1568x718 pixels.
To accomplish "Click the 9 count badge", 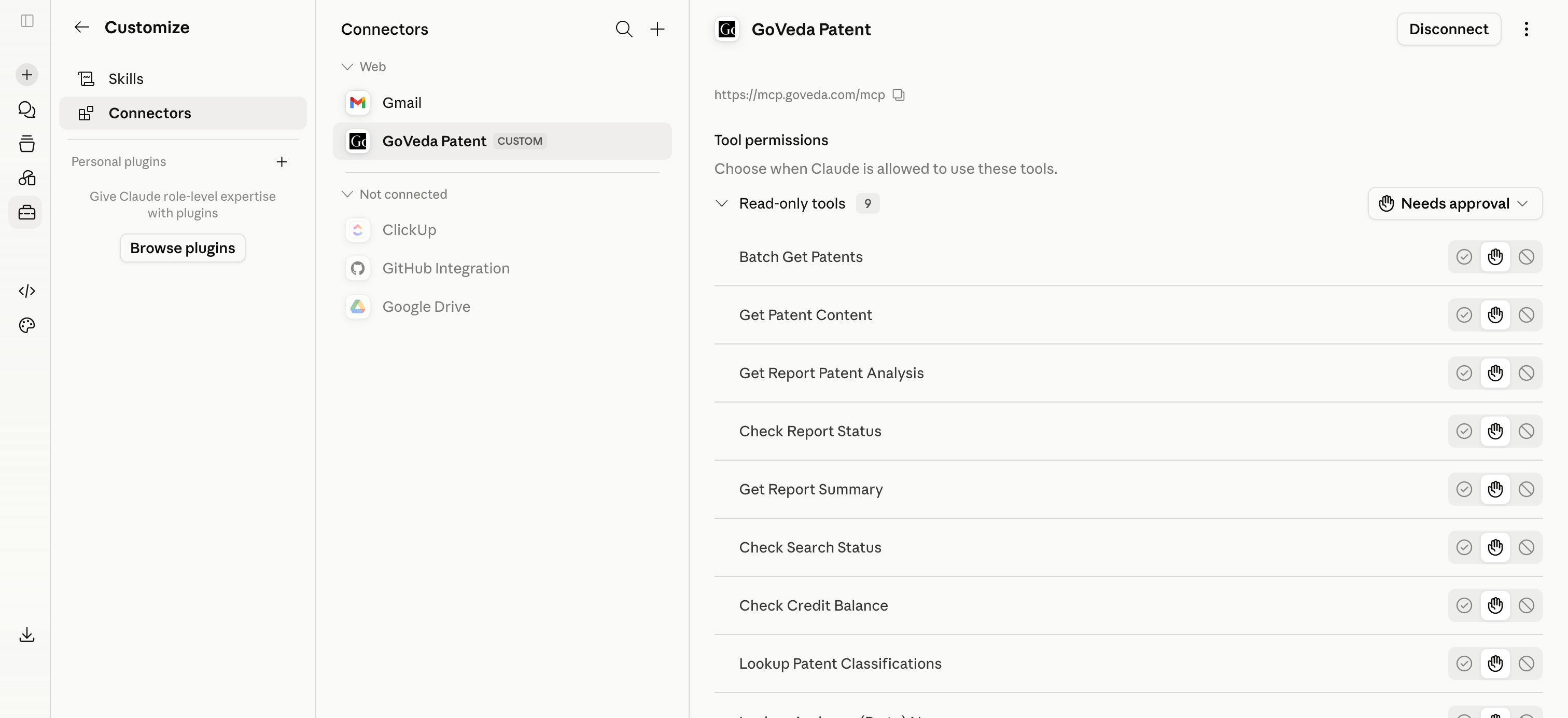I will point(867,203).
